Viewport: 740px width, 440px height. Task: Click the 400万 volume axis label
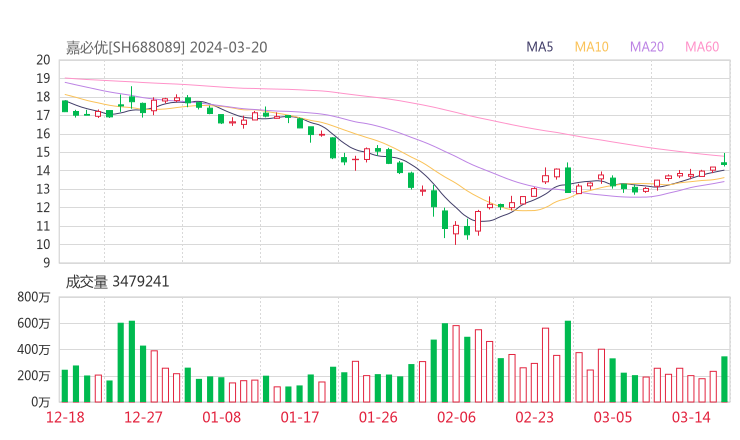click(x=33, y=350)
